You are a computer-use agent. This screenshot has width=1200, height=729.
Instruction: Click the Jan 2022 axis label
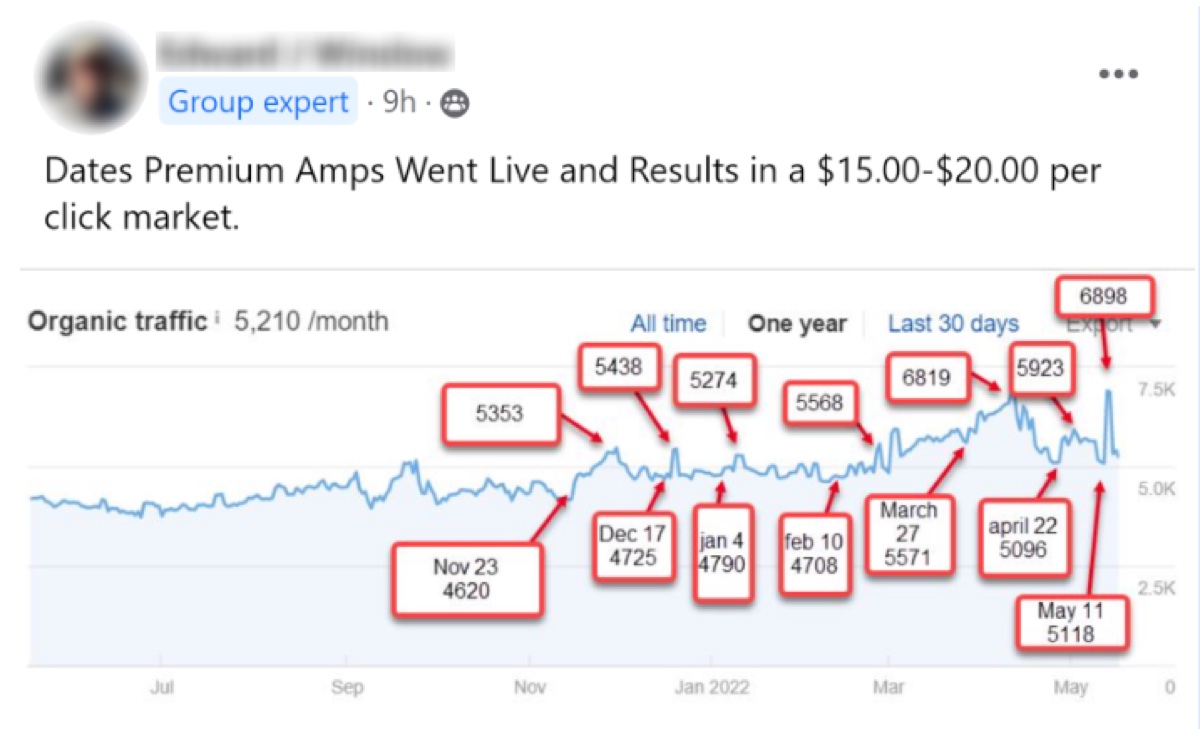(712, 689)
